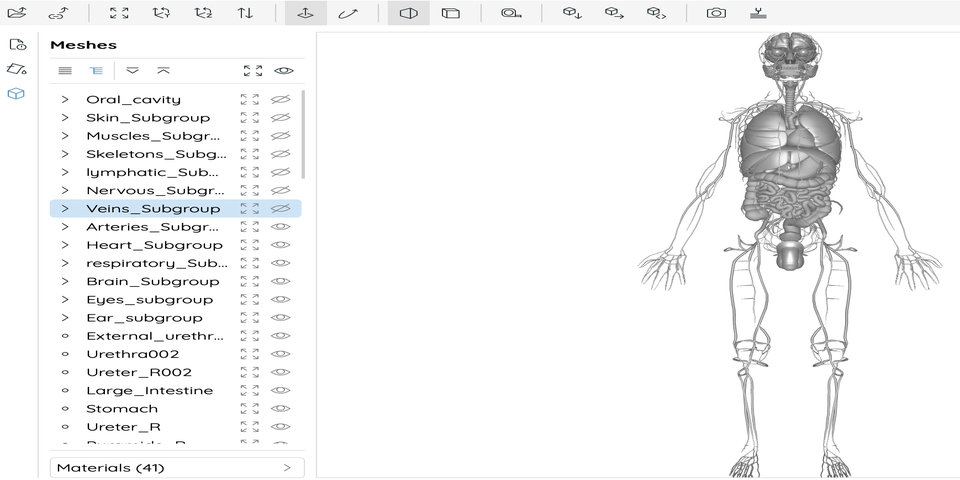Show the Veins_Subgroup meshes
This screenshot has width=960, height=480.
[280, 209]
